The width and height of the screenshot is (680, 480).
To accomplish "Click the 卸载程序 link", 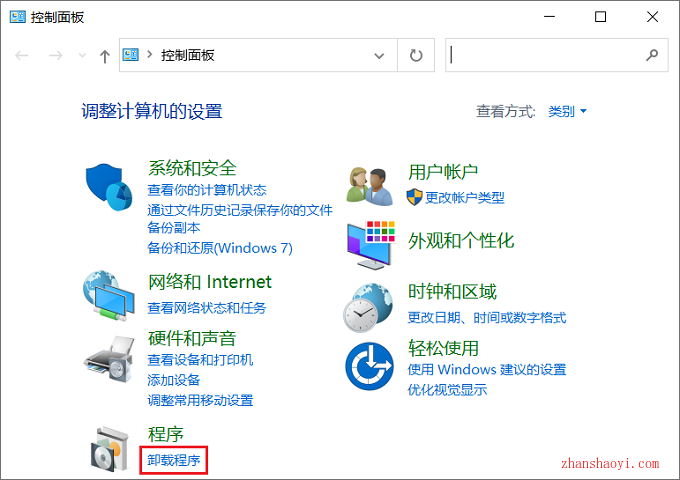I will [x=173, y=460].
